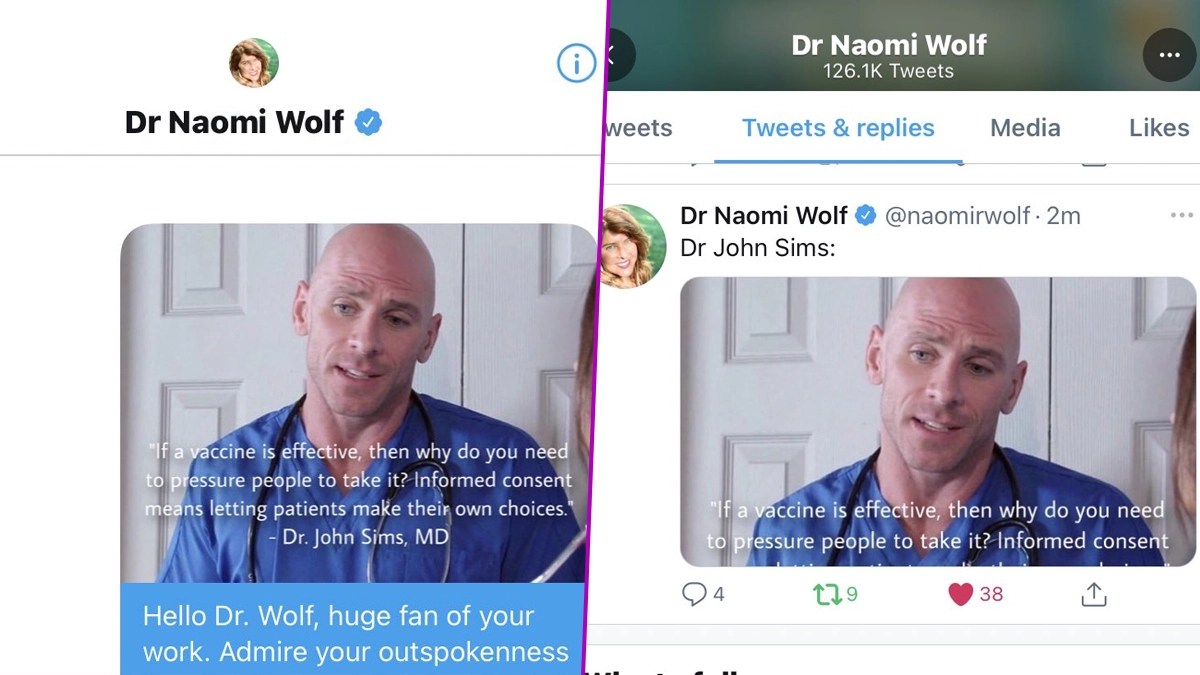Select the partially visible Tweets tab
The image size is (1200, 675).
coord(640,128)
